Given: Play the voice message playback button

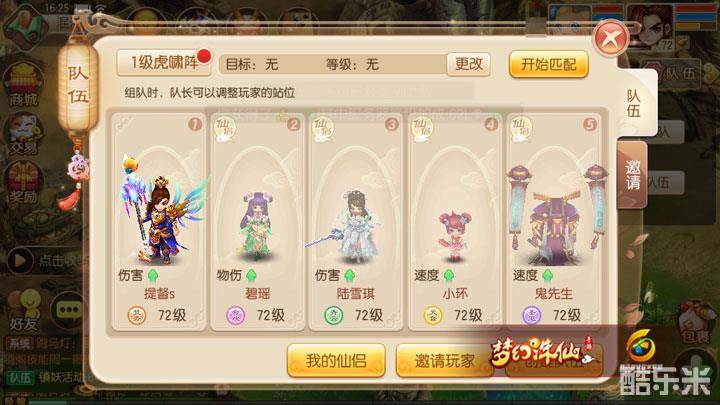Looking at the screenshot, I should tap(20, 260).
